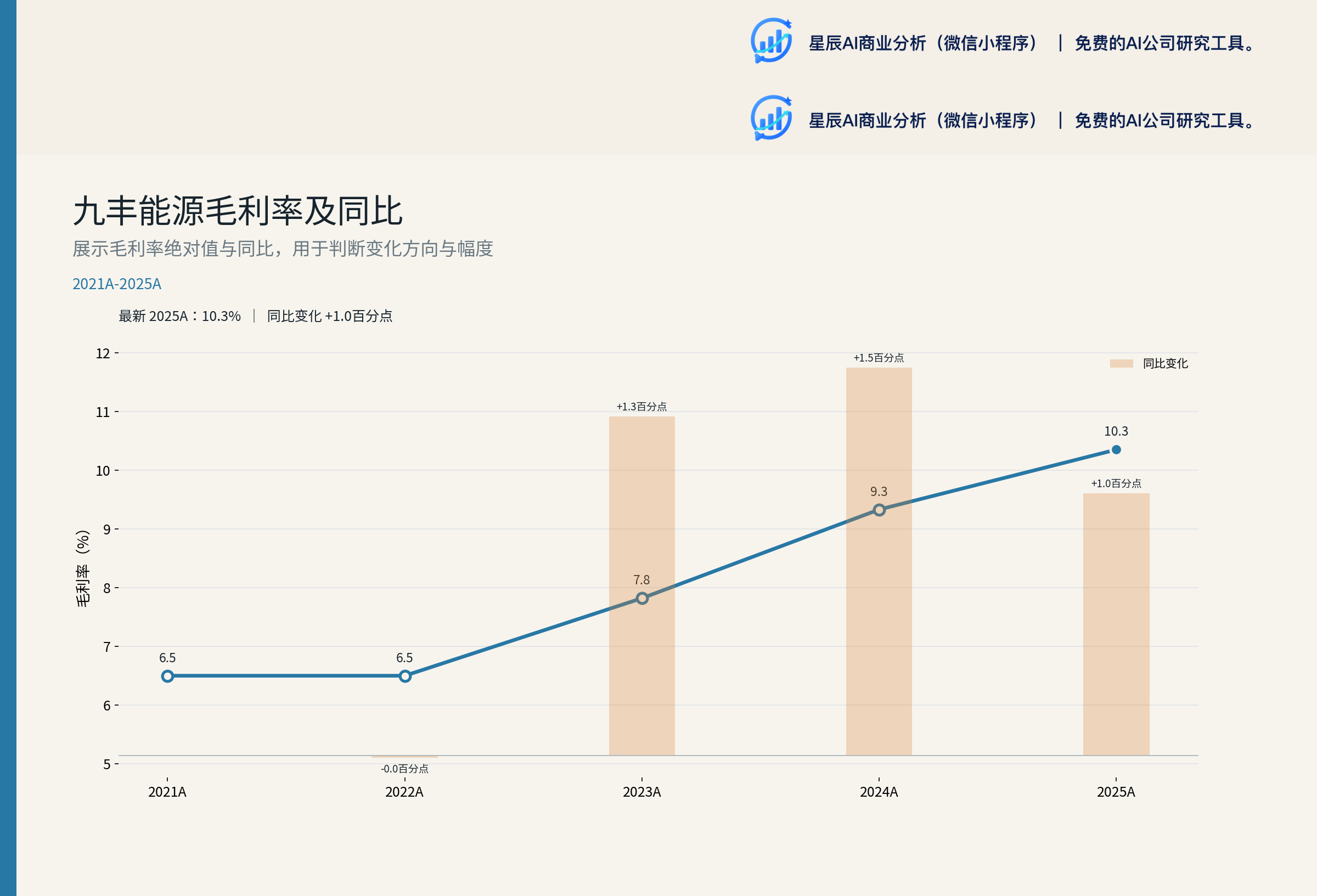Screen dimensions: 1317x896
Task: Click the +1.5百分点 bar label
Action: pos(879,358)
